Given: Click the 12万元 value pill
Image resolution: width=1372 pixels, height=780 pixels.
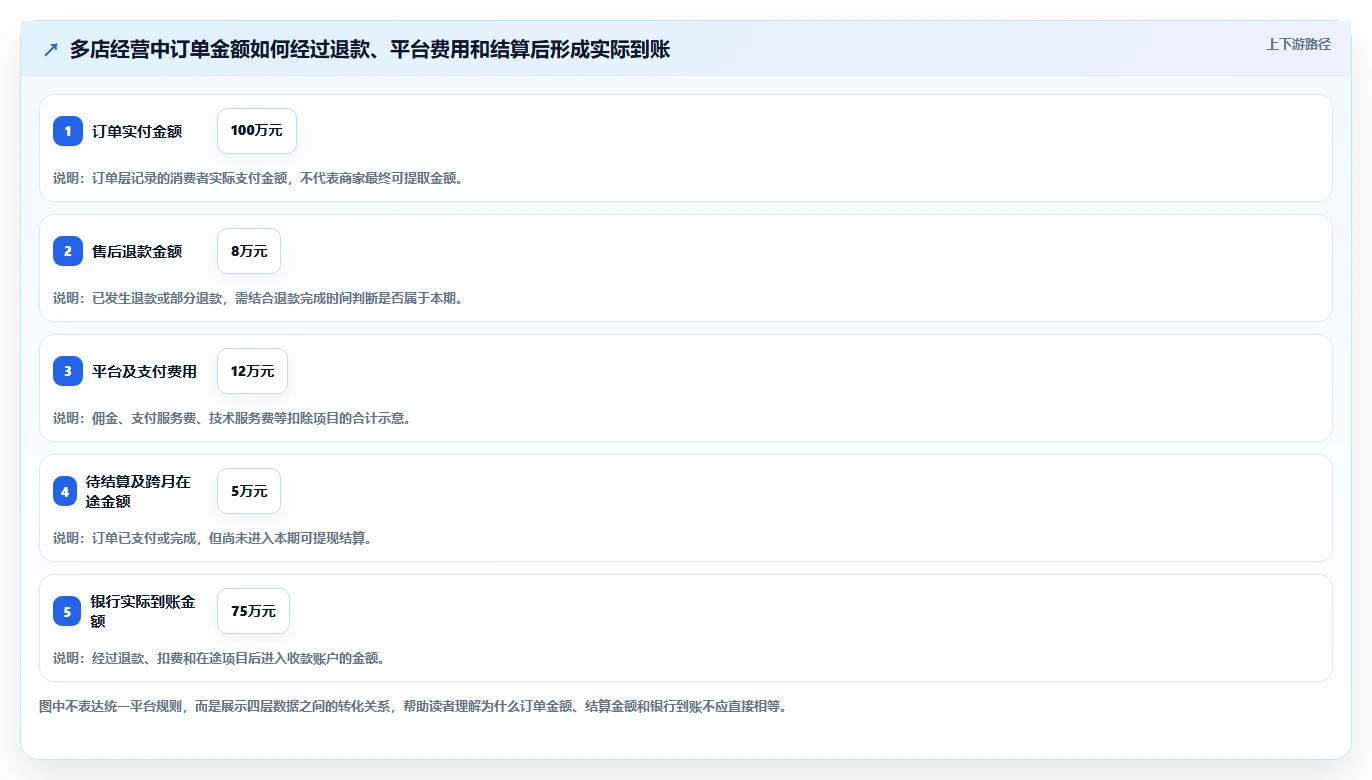Looking at the screenshot, I should click(x=252, y=371).
